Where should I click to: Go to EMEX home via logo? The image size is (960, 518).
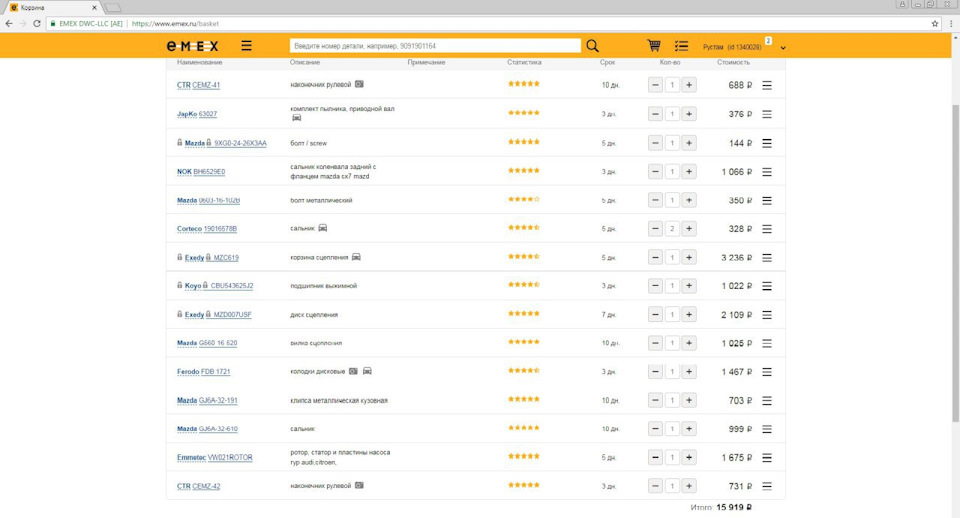tap(192, 46)
